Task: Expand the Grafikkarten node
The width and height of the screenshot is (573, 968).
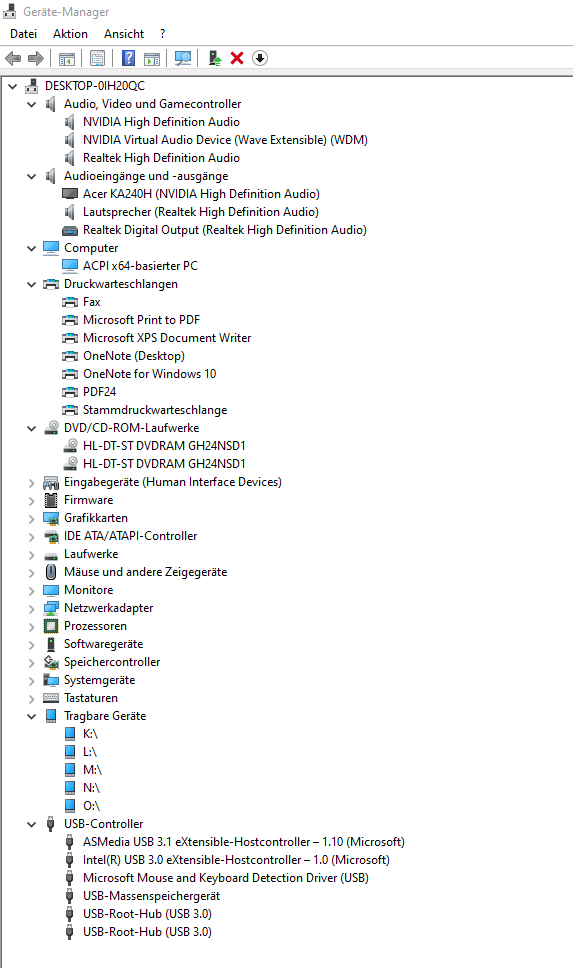Action: [x=31, y=519]
